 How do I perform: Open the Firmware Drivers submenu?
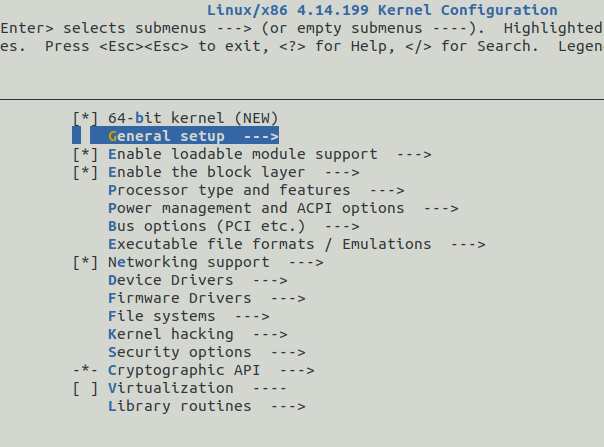(207, 298)
